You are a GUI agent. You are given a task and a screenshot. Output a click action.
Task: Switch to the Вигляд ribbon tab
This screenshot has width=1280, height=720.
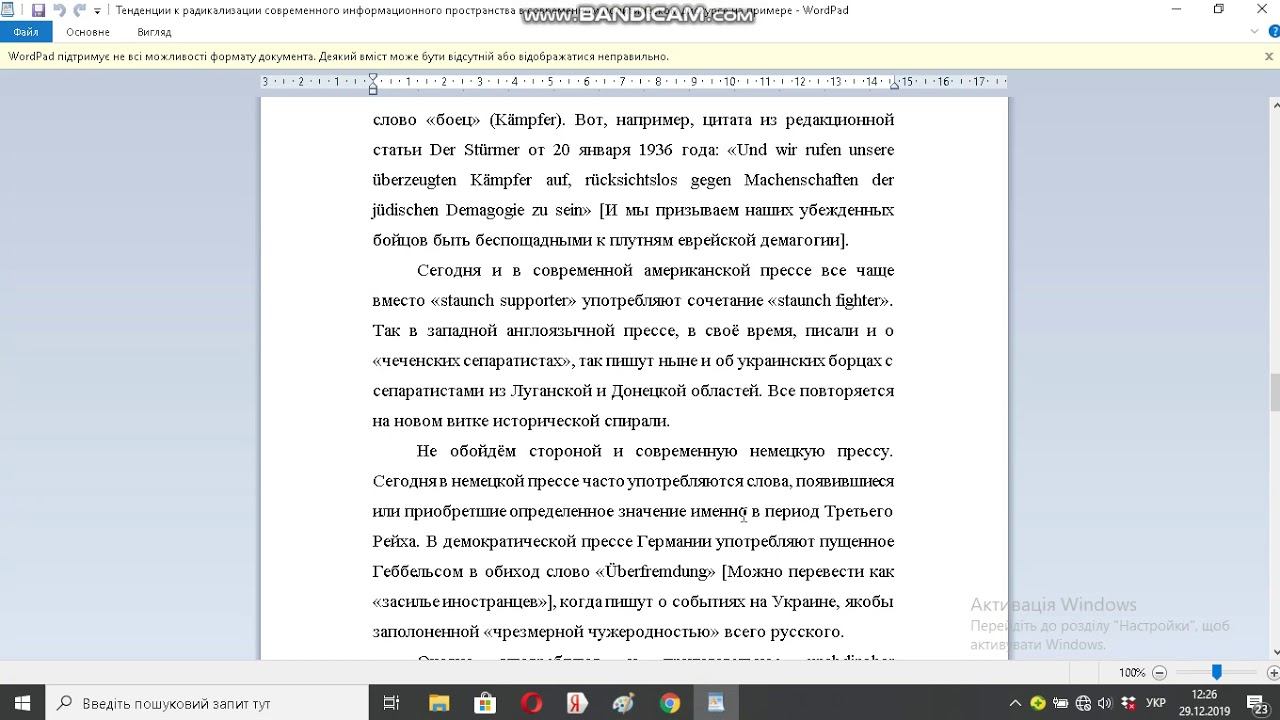point(155,32)
